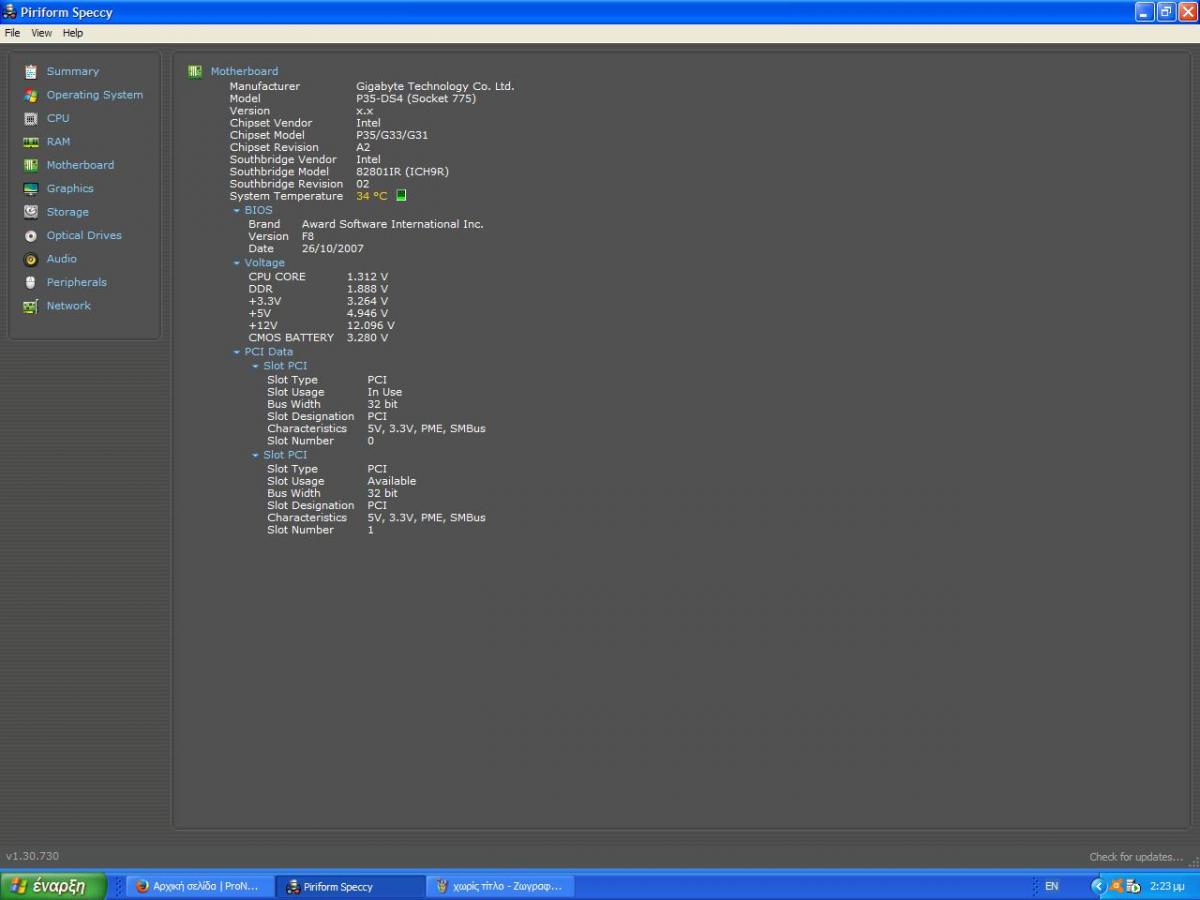Click the version number v1.30.730
The width and height of the screenshot is (1200, 900).
pyautogui.click(x=32, y=857)
